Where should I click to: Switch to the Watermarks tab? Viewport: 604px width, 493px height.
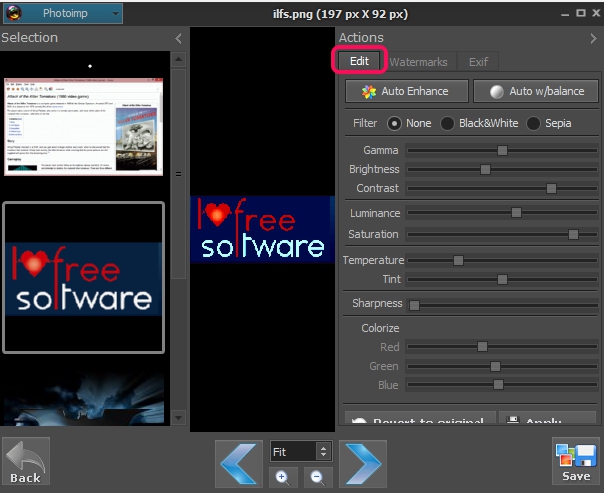[418, 62]
